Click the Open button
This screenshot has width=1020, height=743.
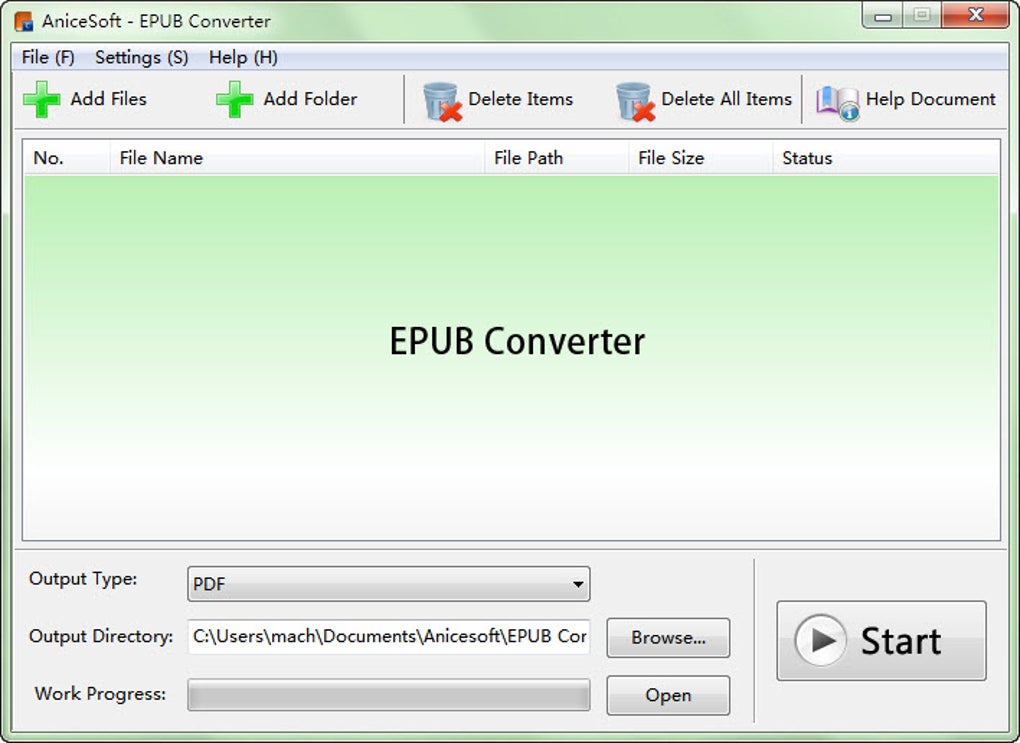point(667,695)
